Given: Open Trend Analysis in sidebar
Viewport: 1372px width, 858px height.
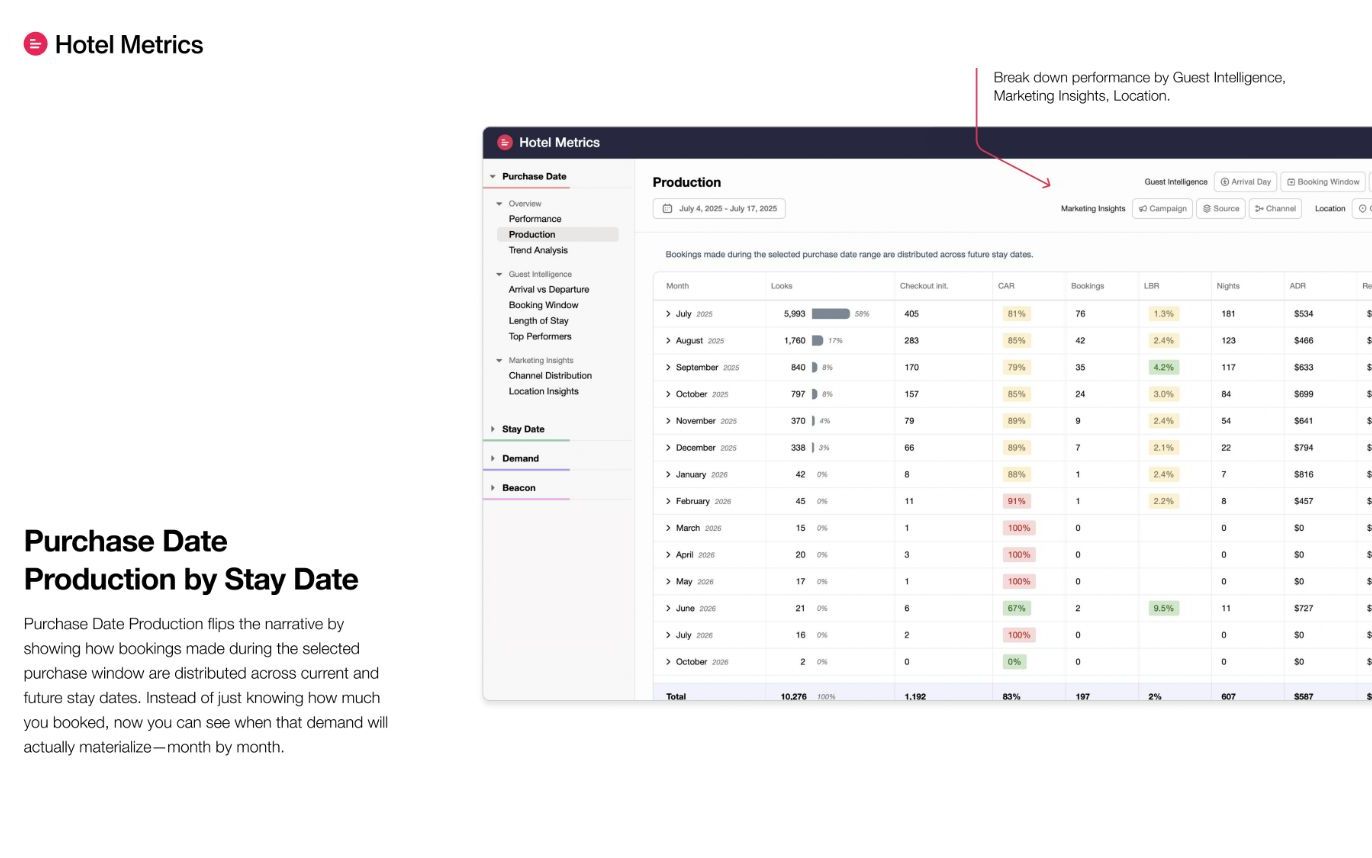Looking at the screenshot, I should point(538,250).
